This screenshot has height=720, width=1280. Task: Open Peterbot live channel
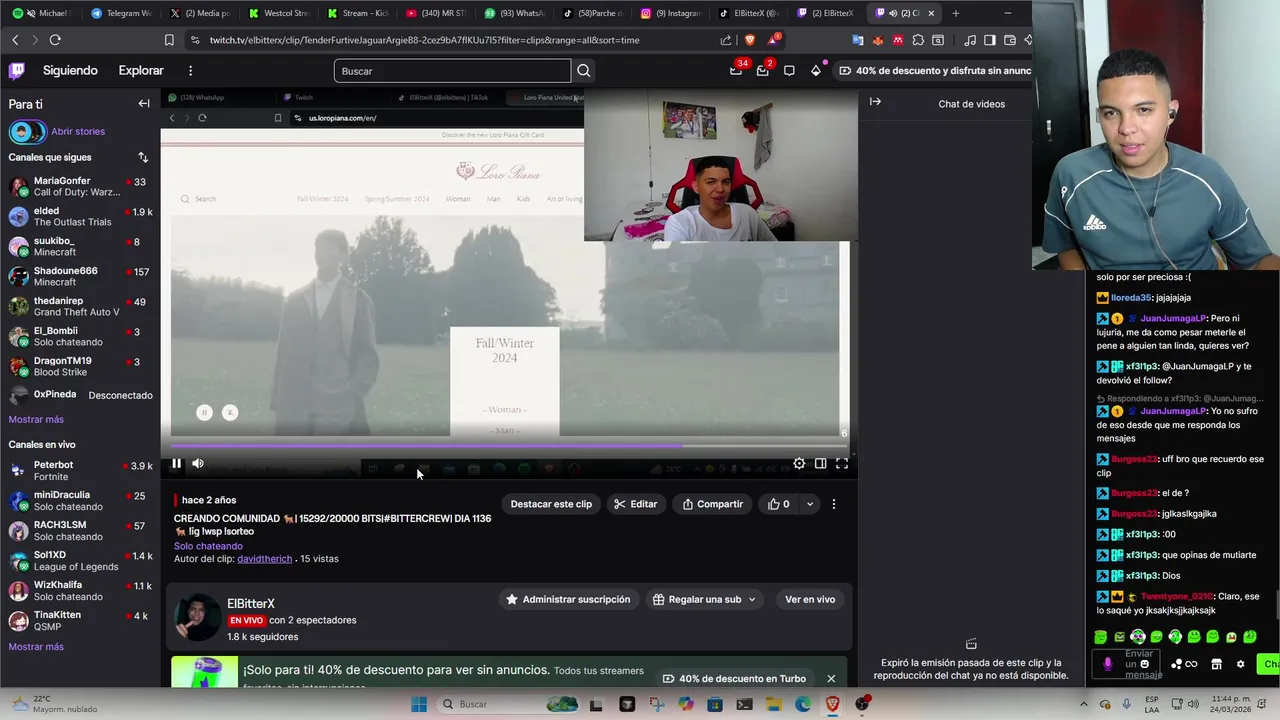(x=78, y=471)
